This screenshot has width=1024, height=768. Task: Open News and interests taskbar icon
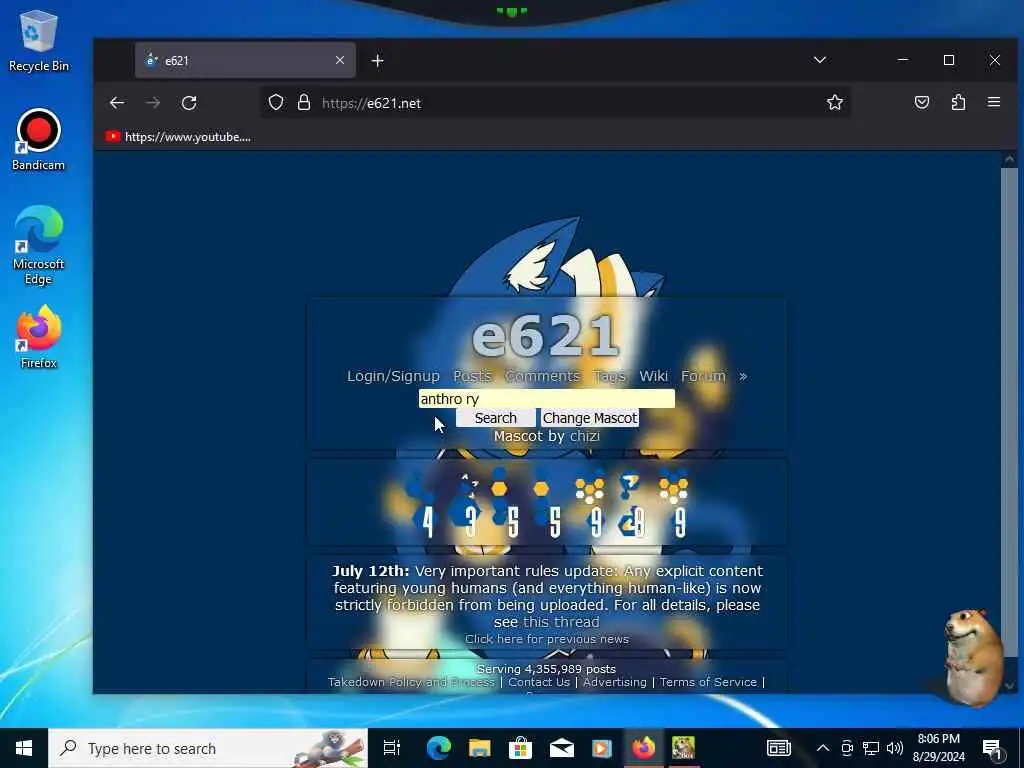pyautogui.click(x=778, y=748)
